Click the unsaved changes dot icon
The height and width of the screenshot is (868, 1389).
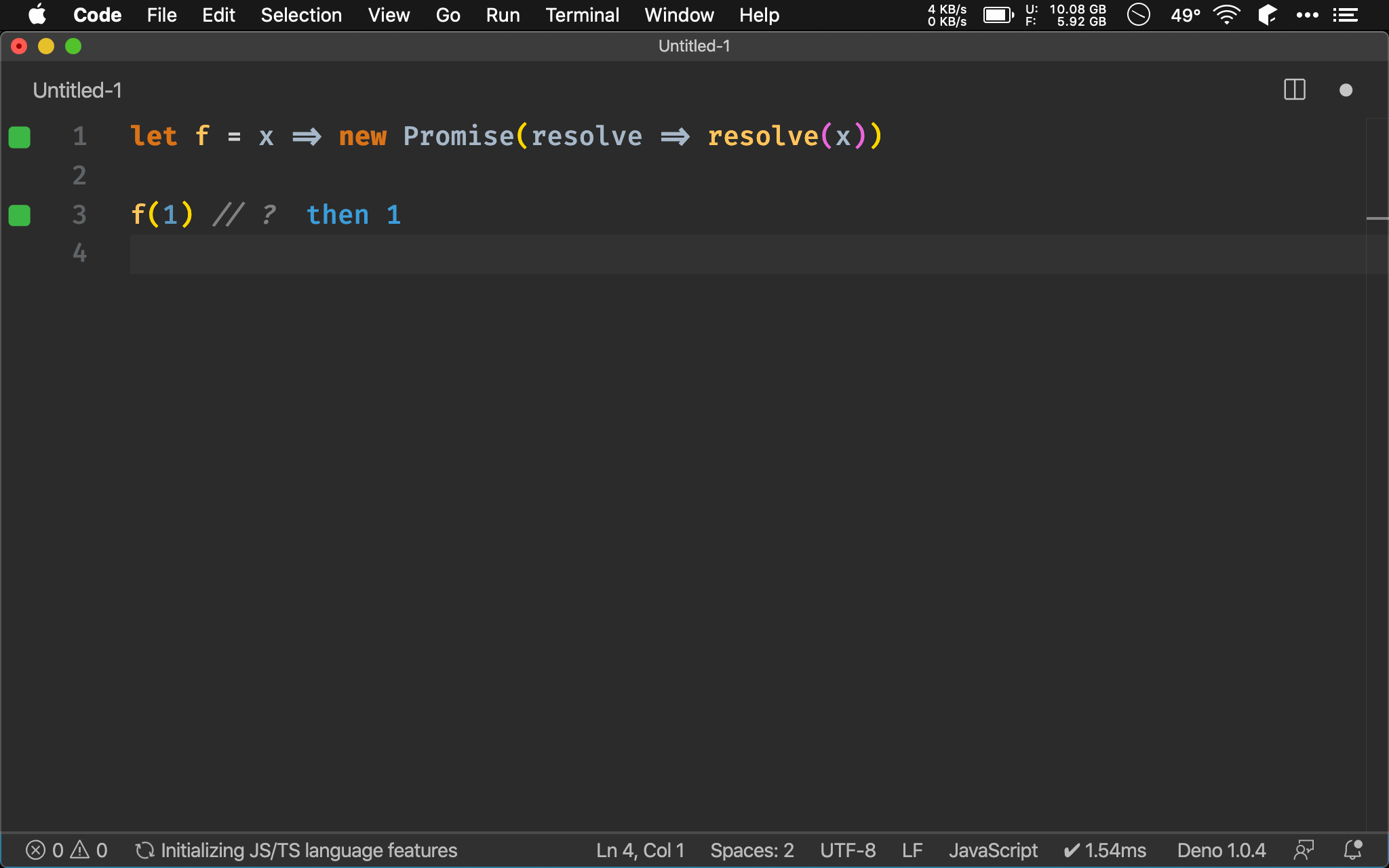pyautogui.click(x=1346, y=90)
